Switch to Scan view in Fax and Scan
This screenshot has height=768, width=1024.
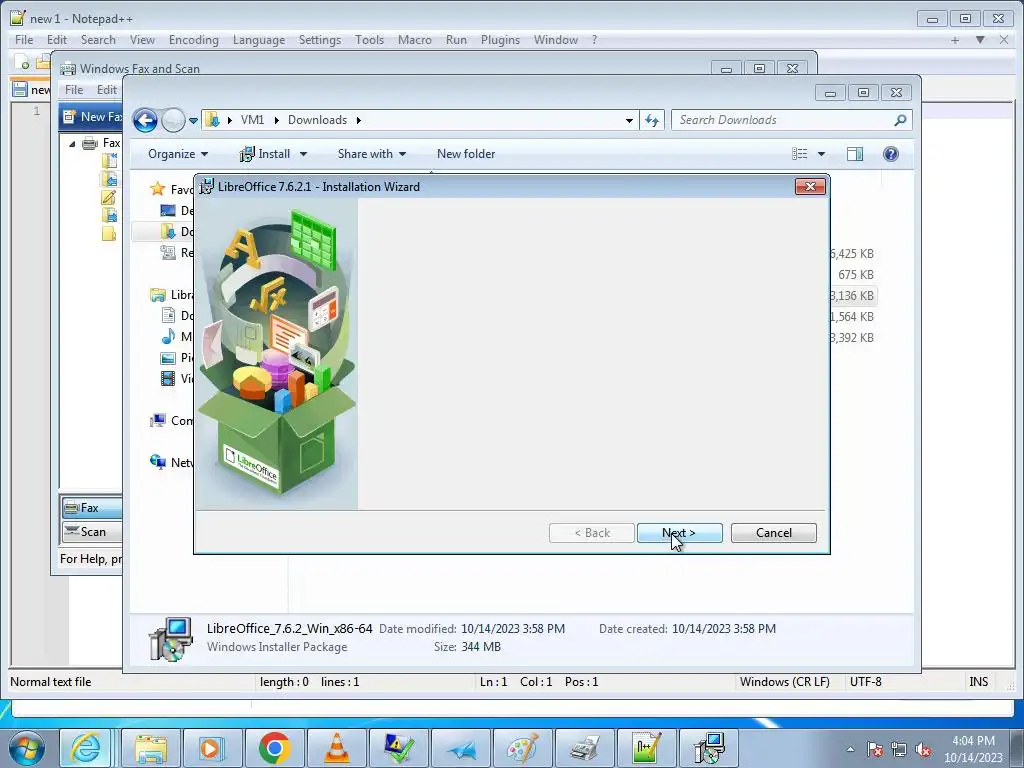click(92, 532)
